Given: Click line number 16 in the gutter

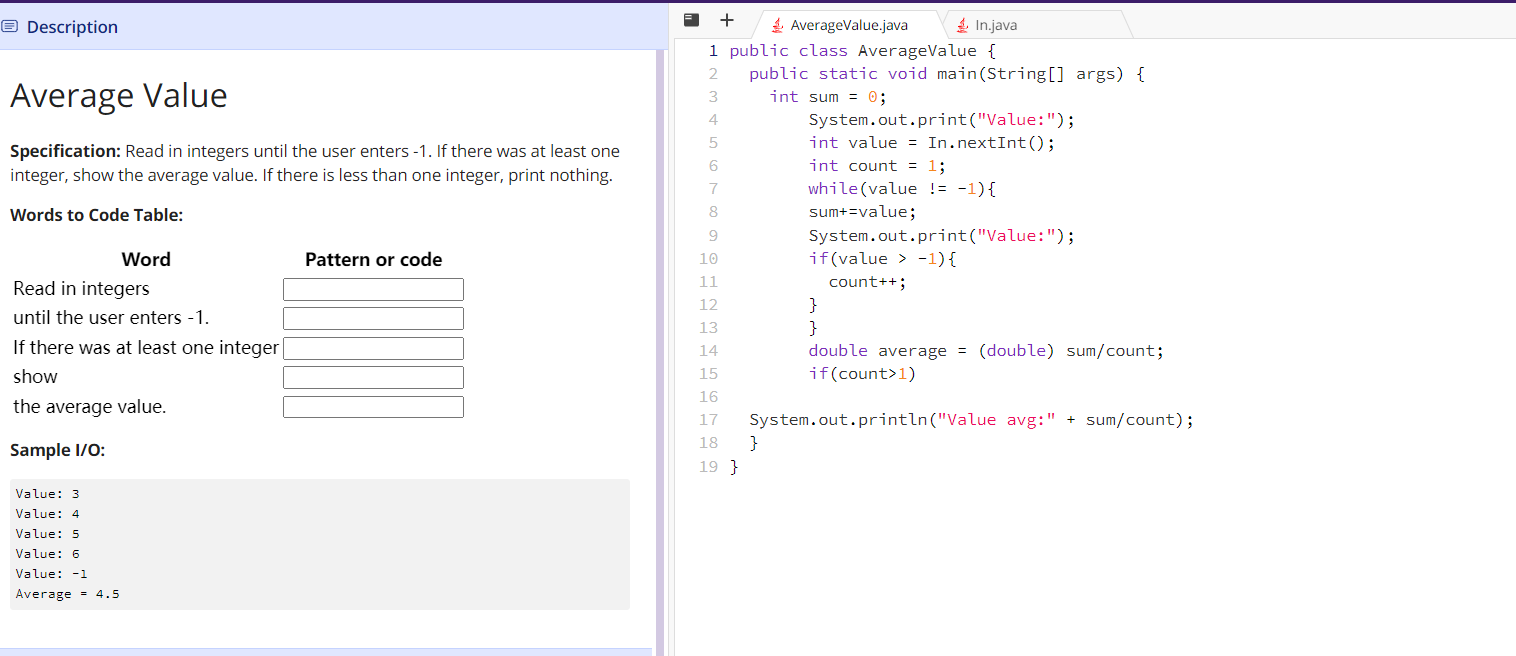Looking at the screenshot, I should (708, 396).
